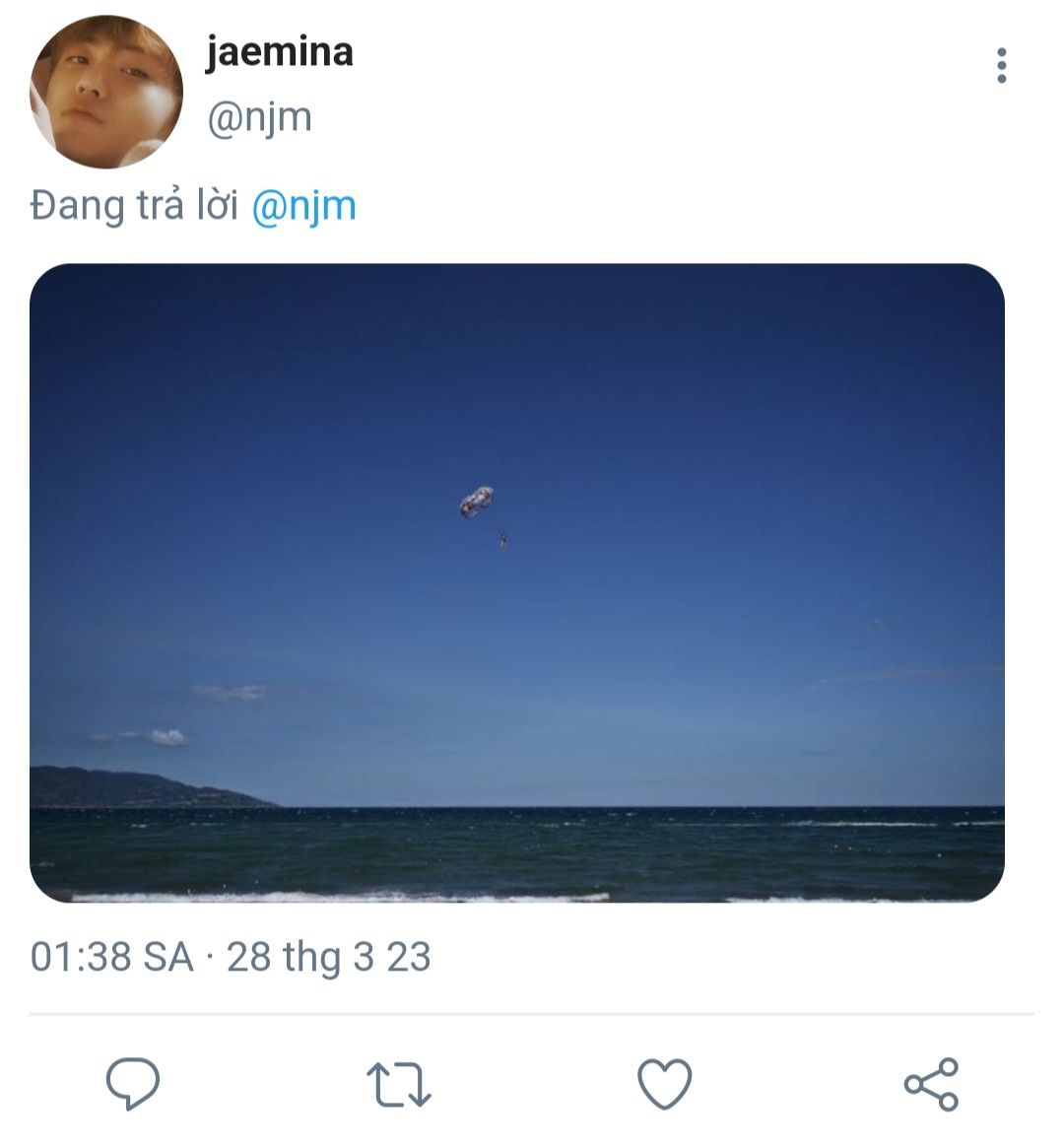This screenshot has height=1147, width=1064.
Task: Like the tweet with the heart icon
Action: tap(665, 1083)
